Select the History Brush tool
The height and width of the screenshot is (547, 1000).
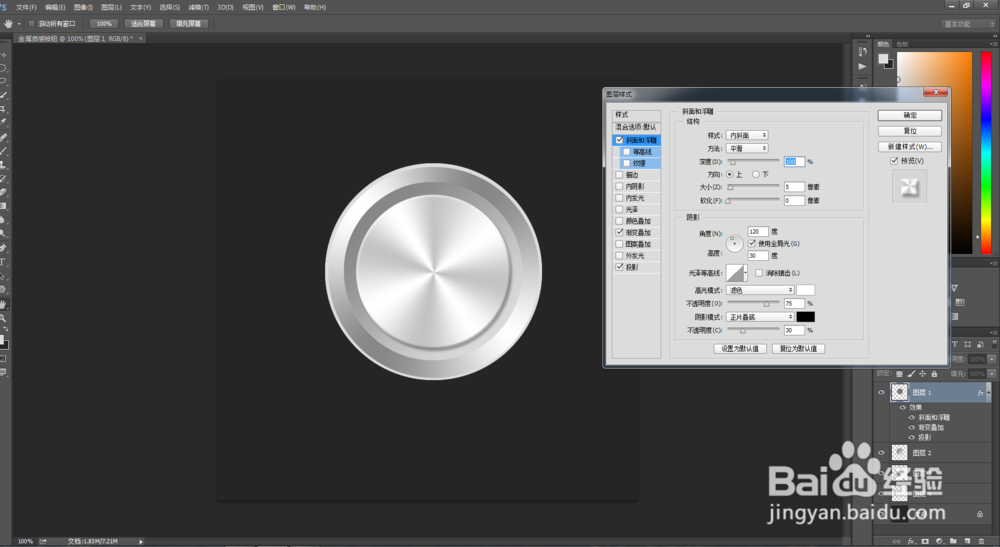pos(3,179)
